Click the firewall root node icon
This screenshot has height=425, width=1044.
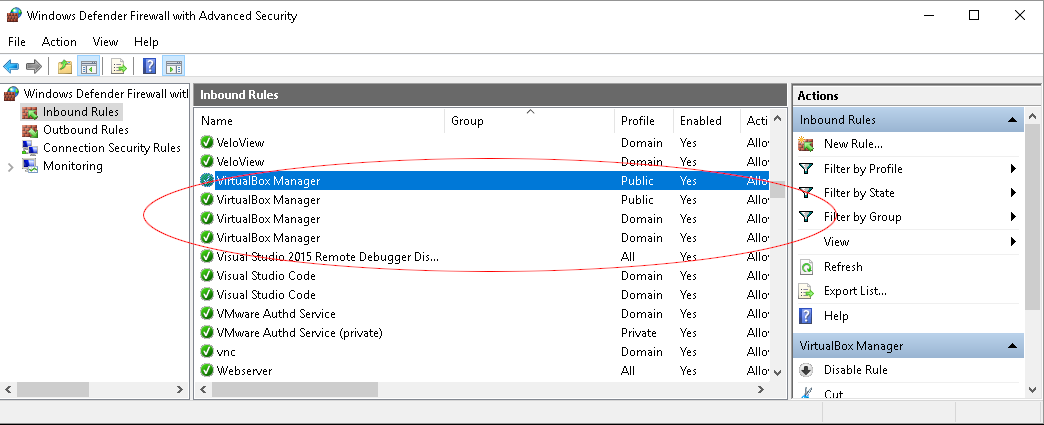11,94
